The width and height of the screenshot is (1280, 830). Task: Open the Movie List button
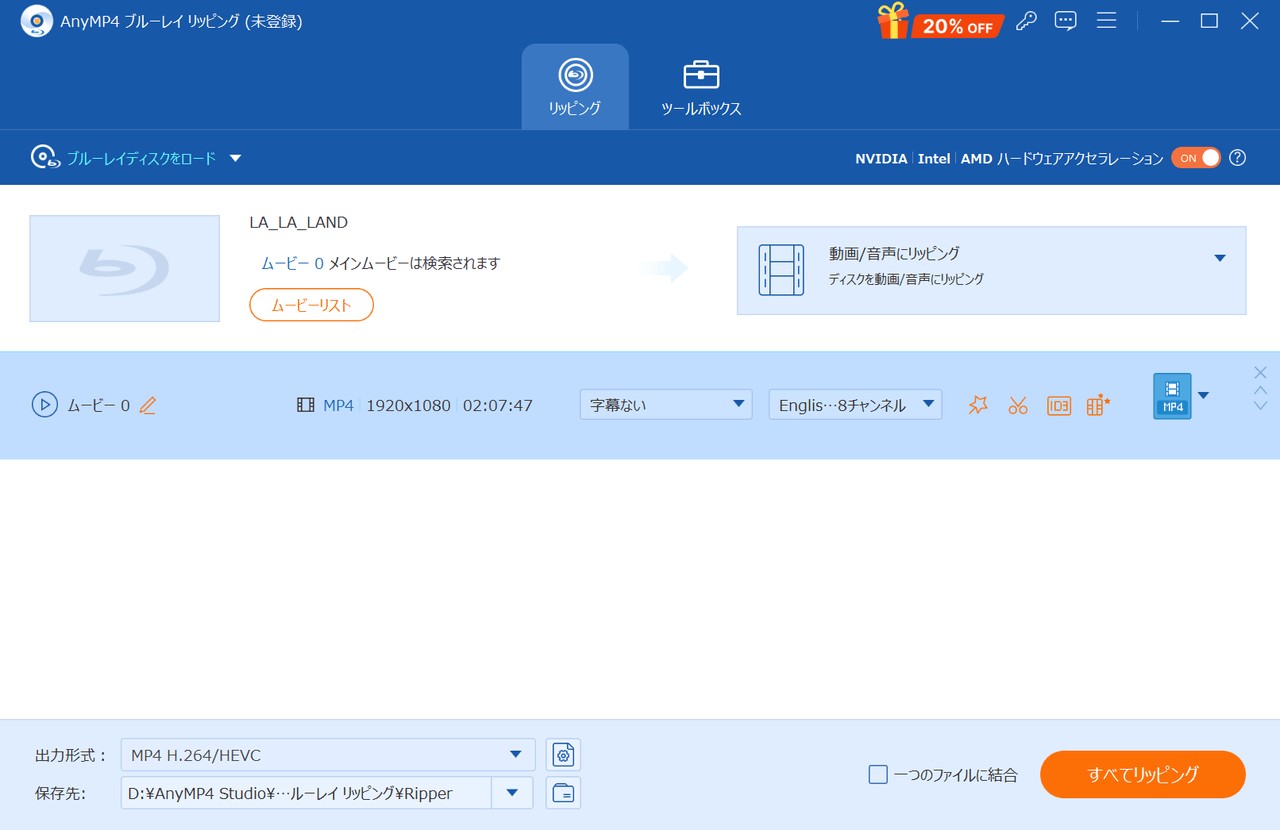tap(311, 305)
